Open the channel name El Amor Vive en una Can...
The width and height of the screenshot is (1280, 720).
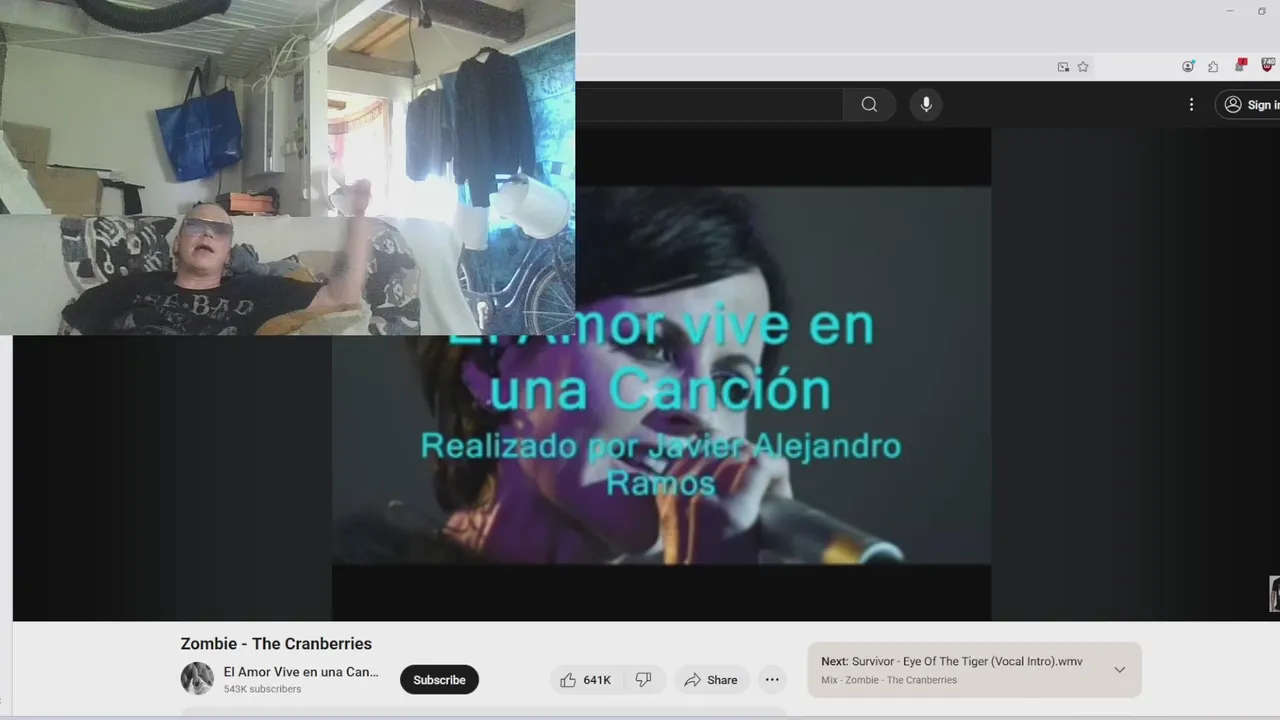[301, 672]
